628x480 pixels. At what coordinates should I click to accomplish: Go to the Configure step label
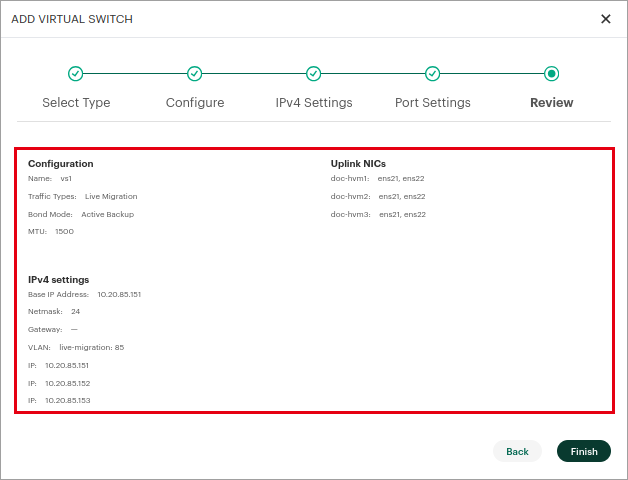(195, 103)
